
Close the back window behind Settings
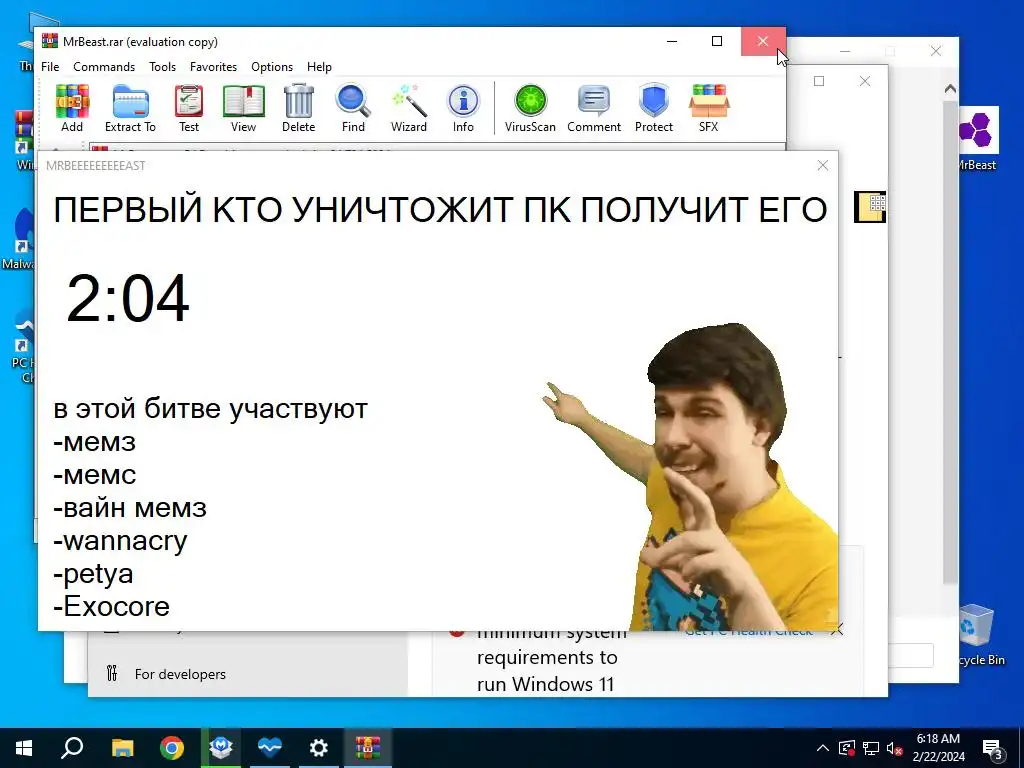tap(936, 51)
